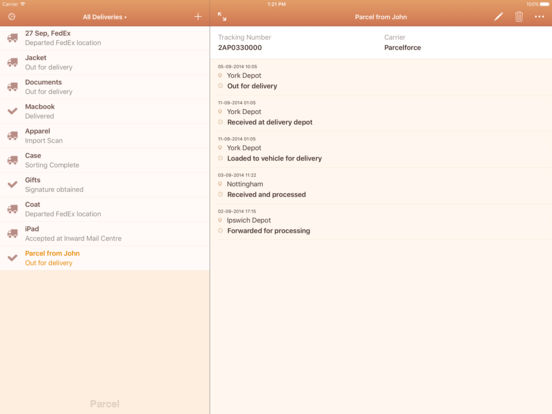Viewport: 552px width, 414px height.
Task: Click the fullscreen expand arrows icon
Action: 222,17
